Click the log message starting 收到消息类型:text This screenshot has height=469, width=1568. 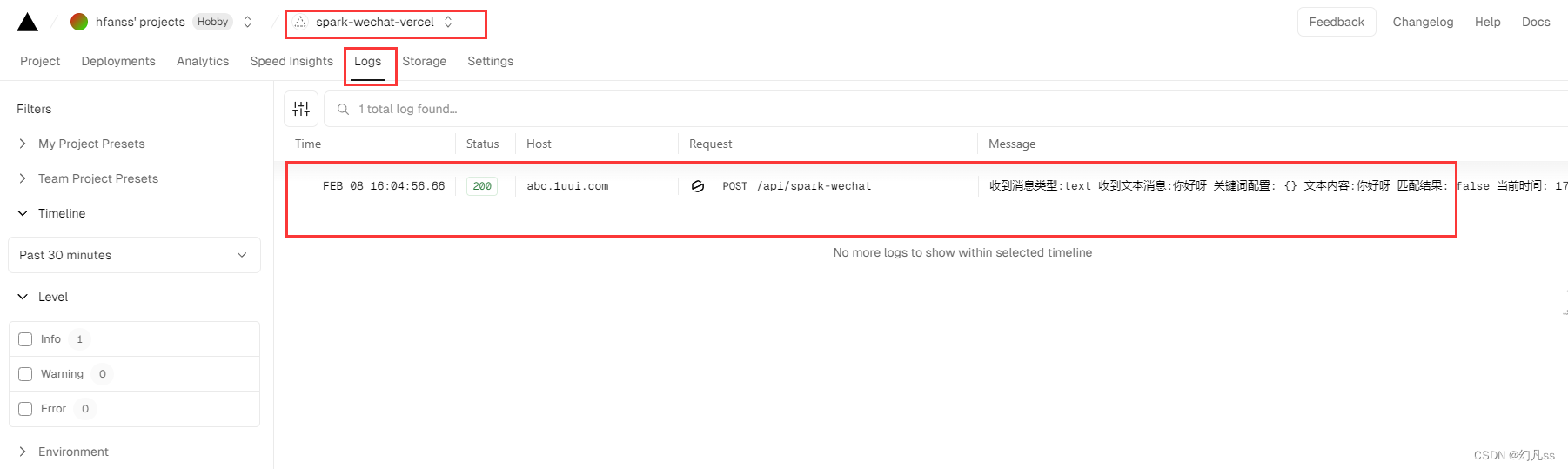(1278, 186)
